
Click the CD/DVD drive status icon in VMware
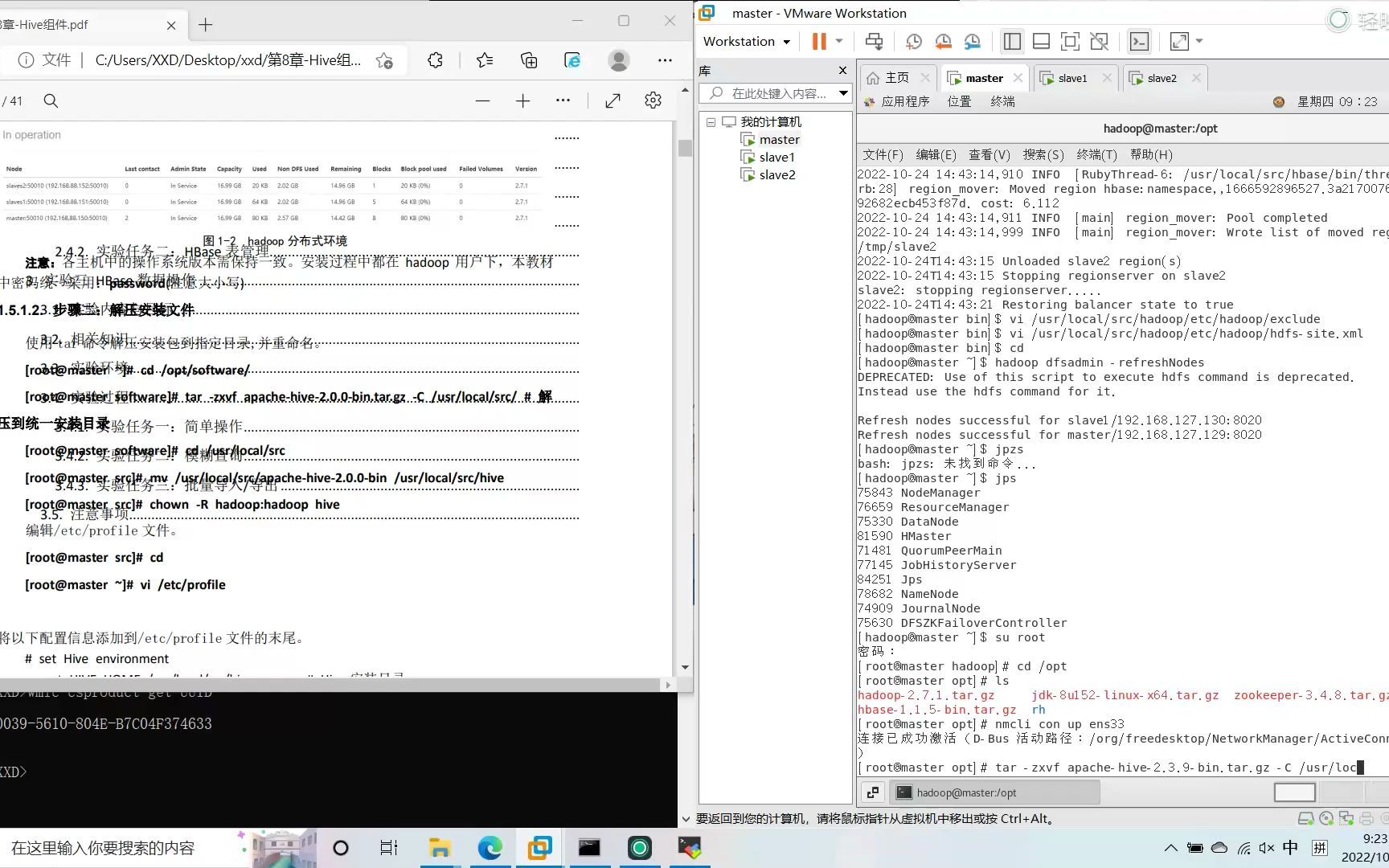pyautogui.click(x=1326, y=819)
